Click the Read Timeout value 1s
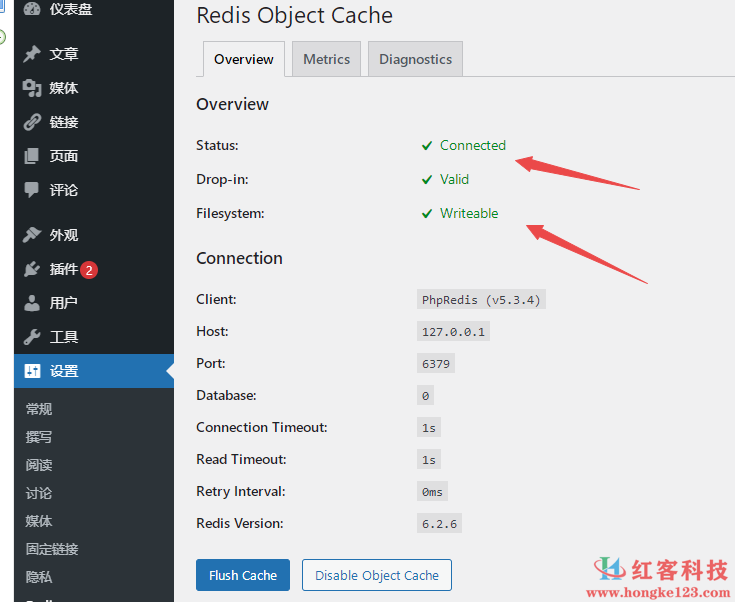The height and width of the screenshot is (602, 735). [x=429, y=459]
